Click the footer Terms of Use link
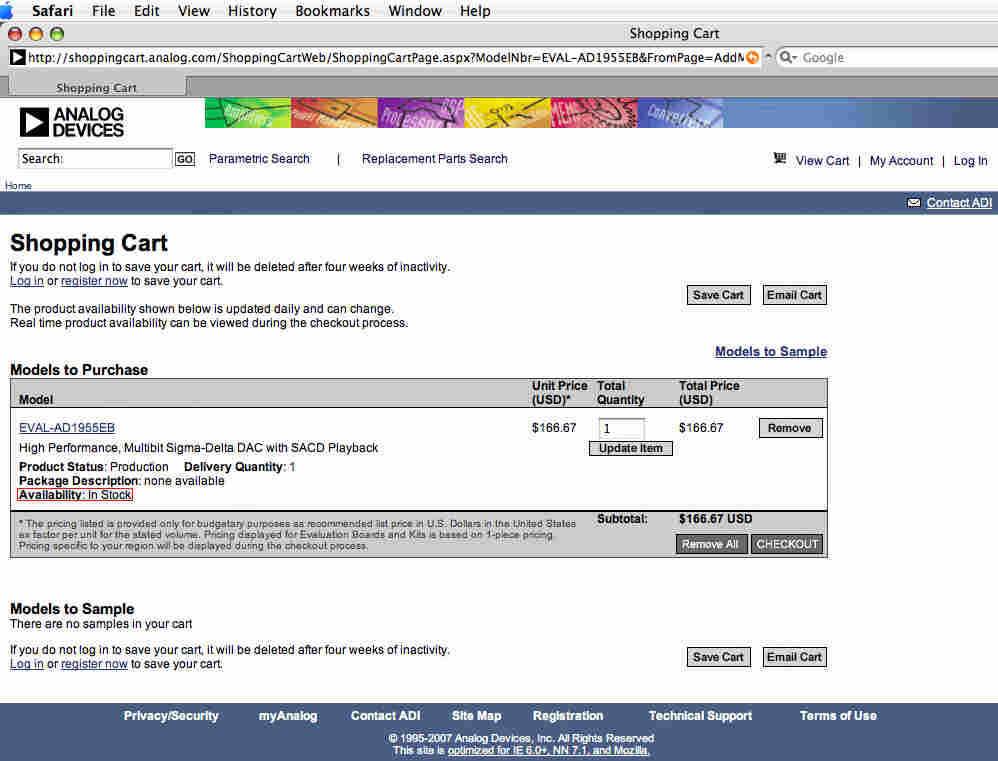Screen dimensions: 998x761 coord(838,715)
